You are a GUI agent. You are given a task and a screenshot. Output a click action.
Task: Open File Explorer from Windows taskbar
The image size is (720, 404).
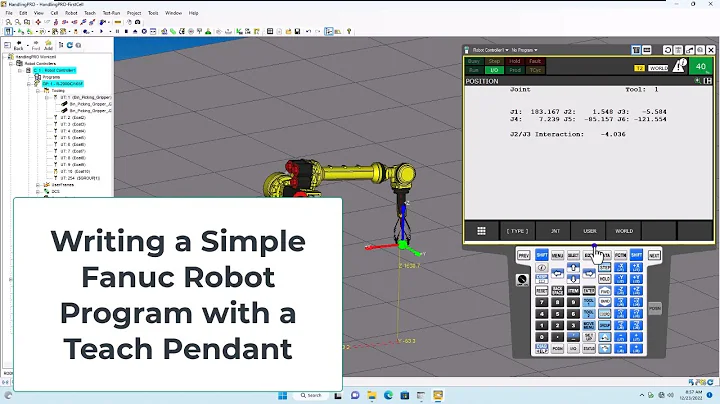click(372, 395)
